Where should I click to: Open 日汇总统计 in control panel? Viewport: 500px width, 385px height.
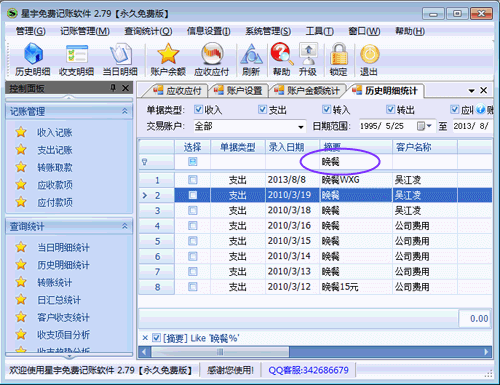coord(59,300)
